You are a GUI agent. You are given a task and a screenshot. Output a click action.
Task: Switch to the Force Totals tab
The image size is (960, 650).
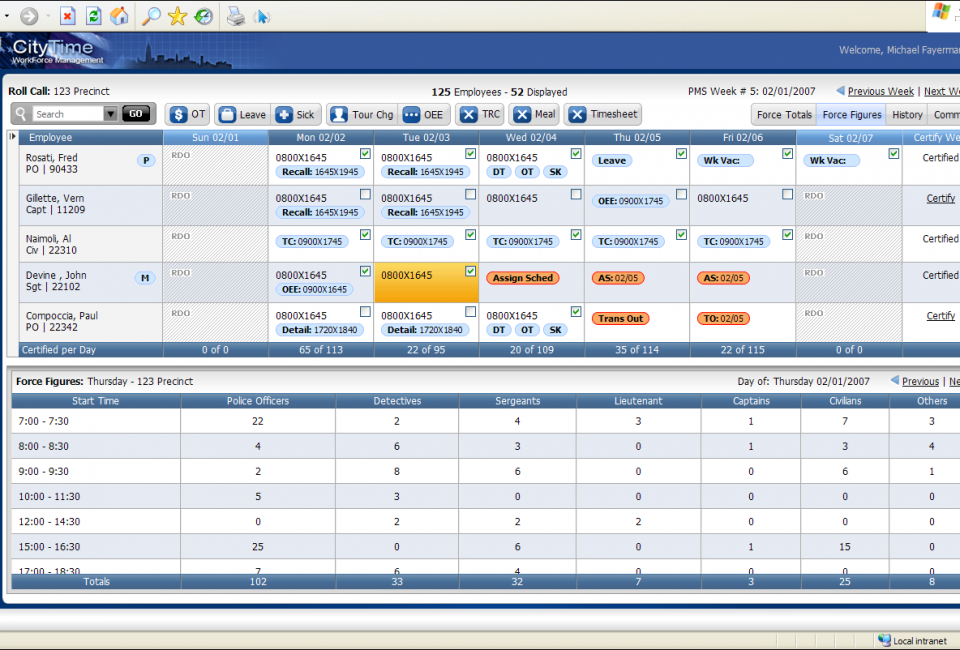point(784,114)
